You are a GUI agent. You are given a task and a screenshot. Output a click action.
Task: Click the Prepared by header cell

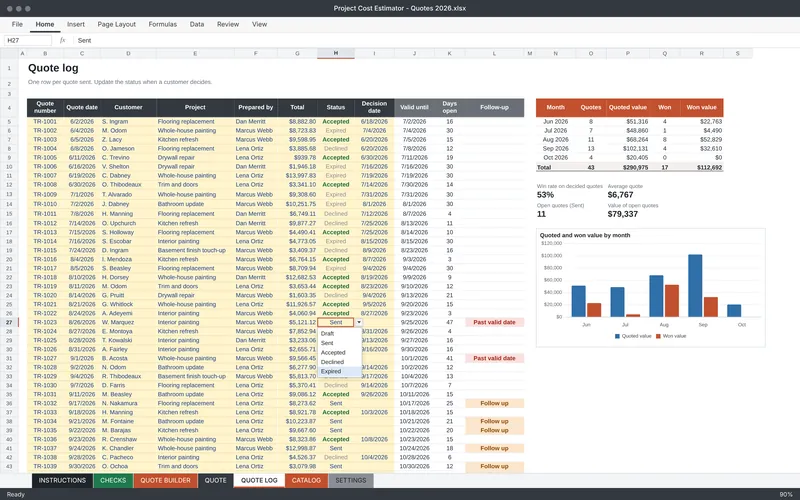256,107
